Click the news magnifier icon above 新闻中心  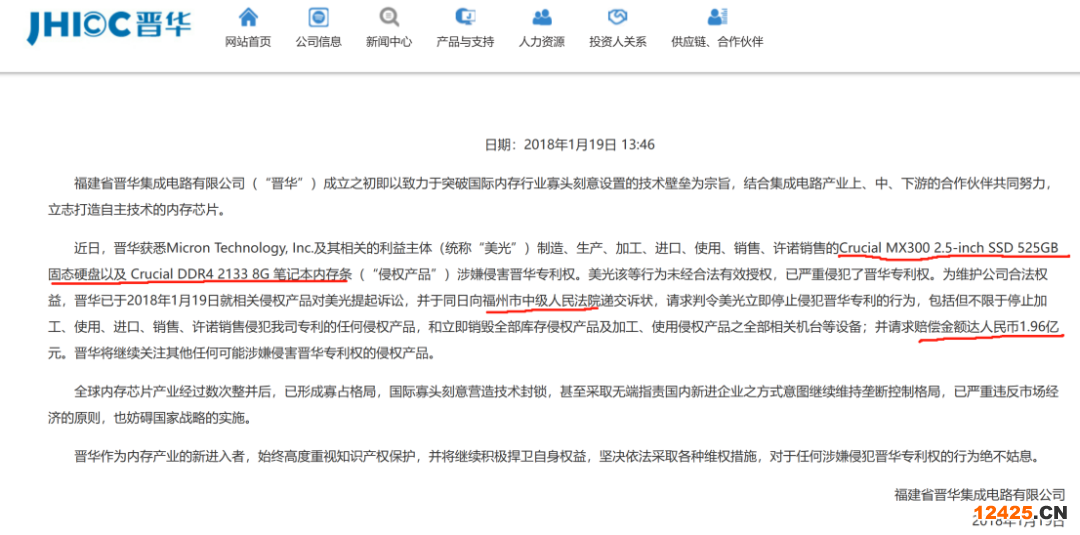389,17
